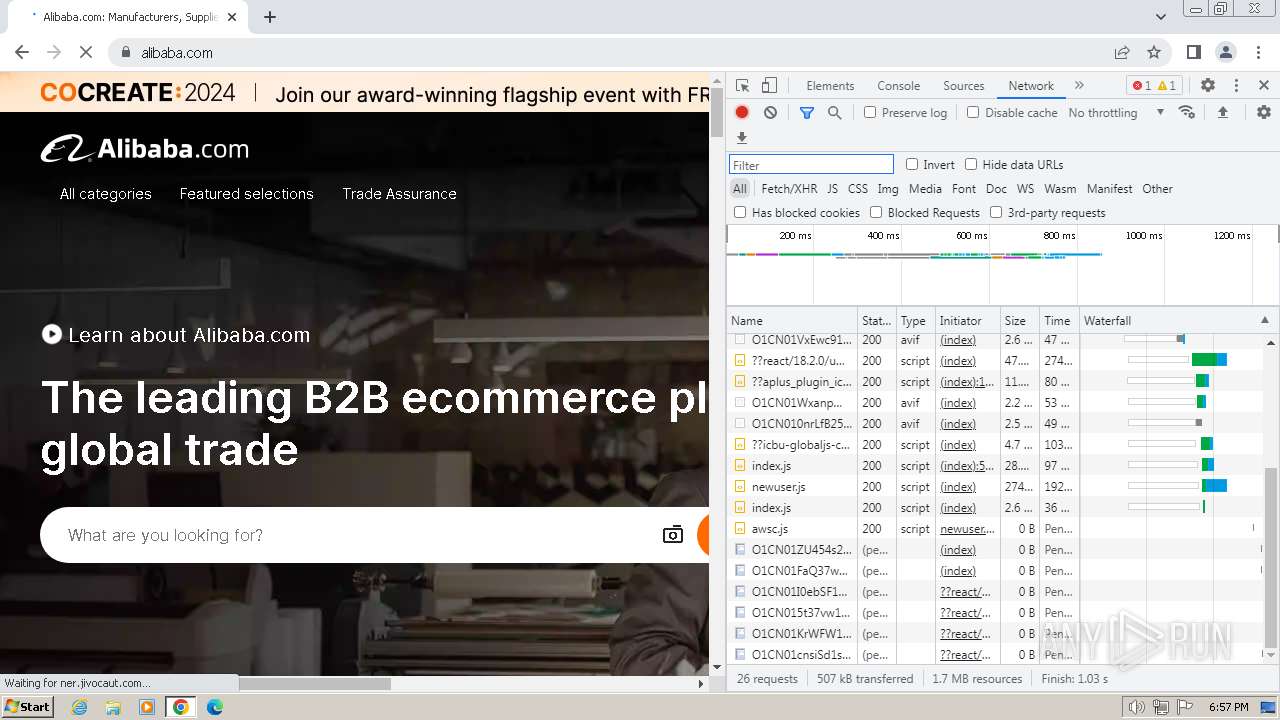1280x720 pixels.
Task: Filter requests by Img type
Action: click(x=888, y=189)
